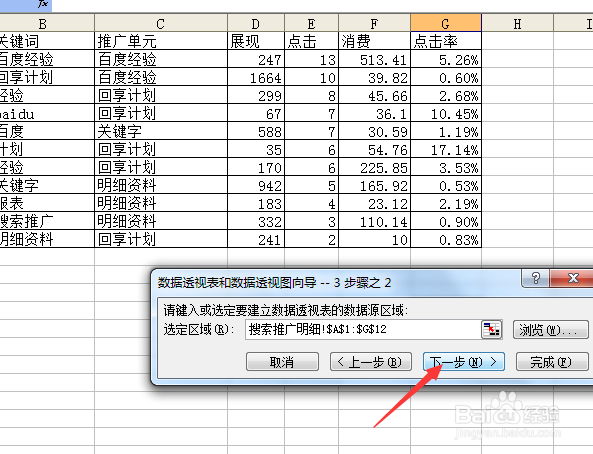
Task: Click 上一步 (B) button
Action: (x=371, y=362)
